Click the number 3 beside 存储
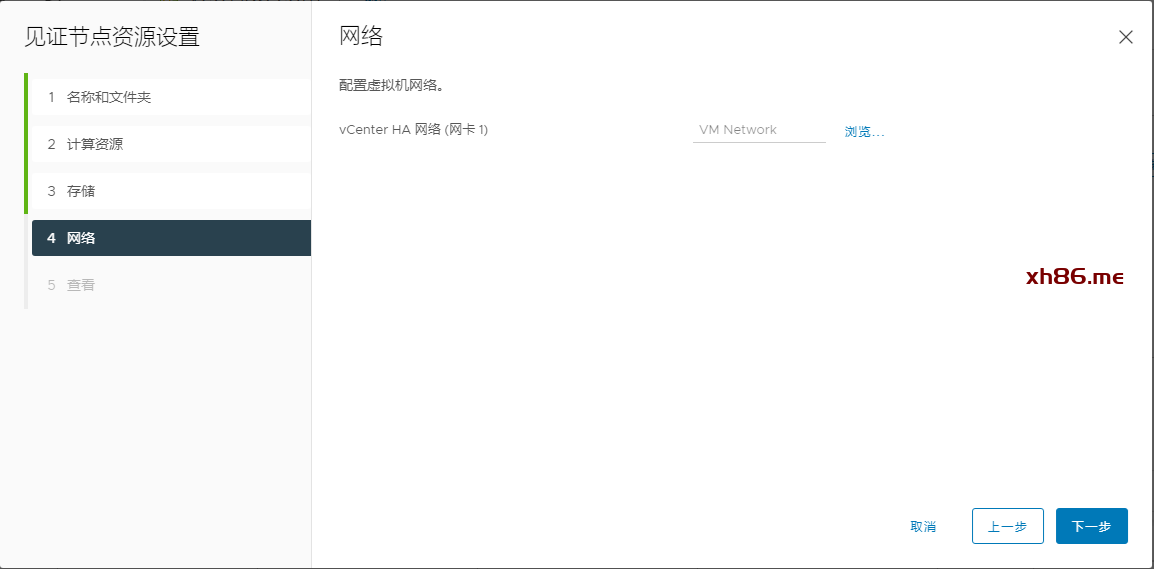This screenshot has height=569, width=1154. click(x=51, y=191)
